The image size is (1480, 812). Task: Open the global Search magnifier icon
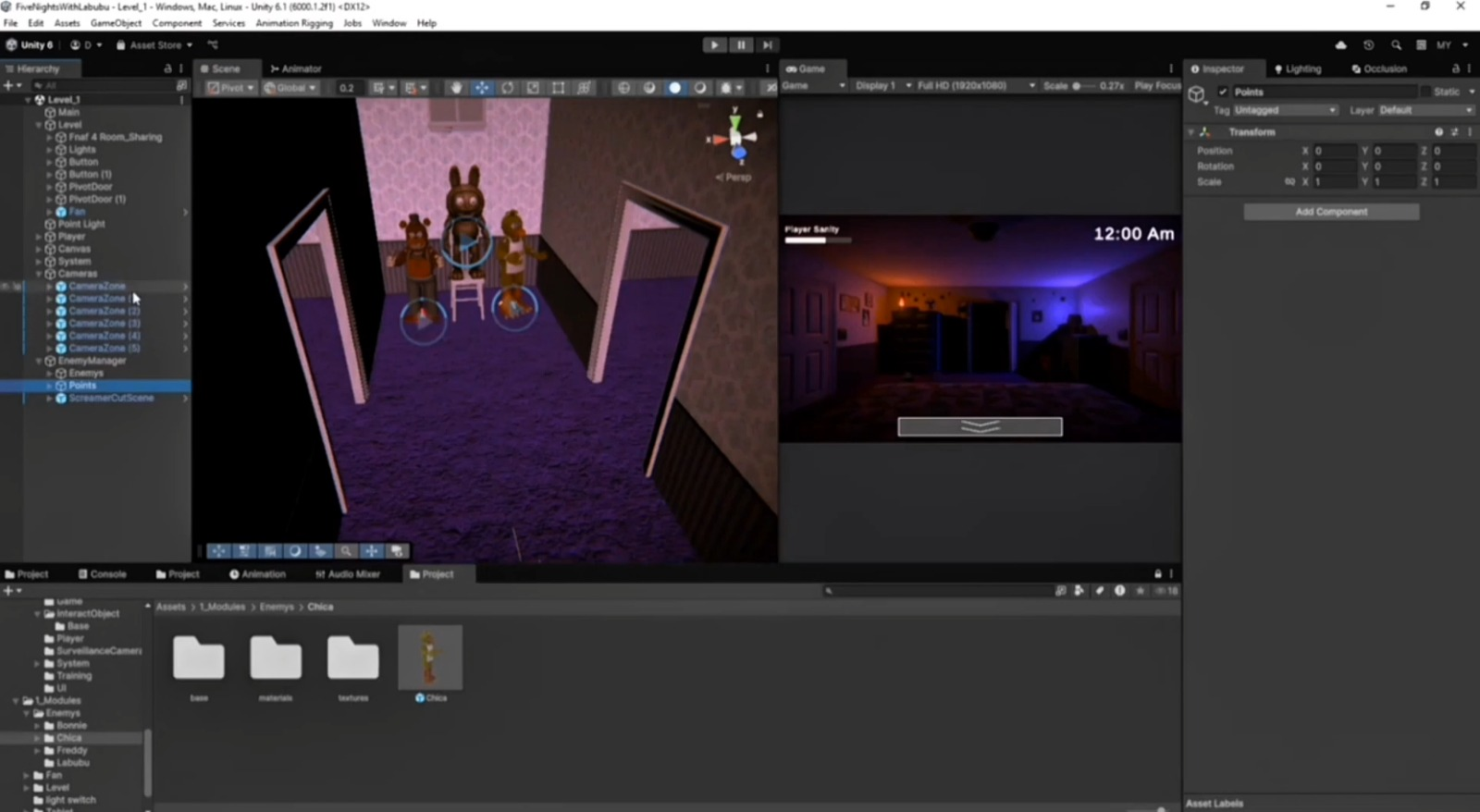tap(1396, 44)
